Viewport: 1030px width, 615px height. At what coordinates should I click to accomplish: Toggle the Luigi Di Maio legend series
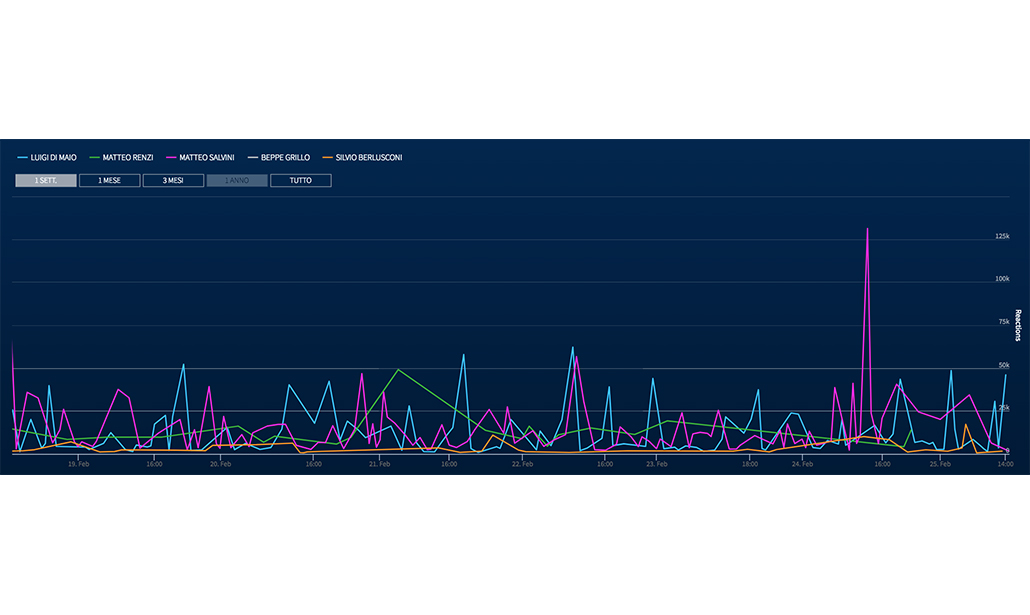pos(54,158)
